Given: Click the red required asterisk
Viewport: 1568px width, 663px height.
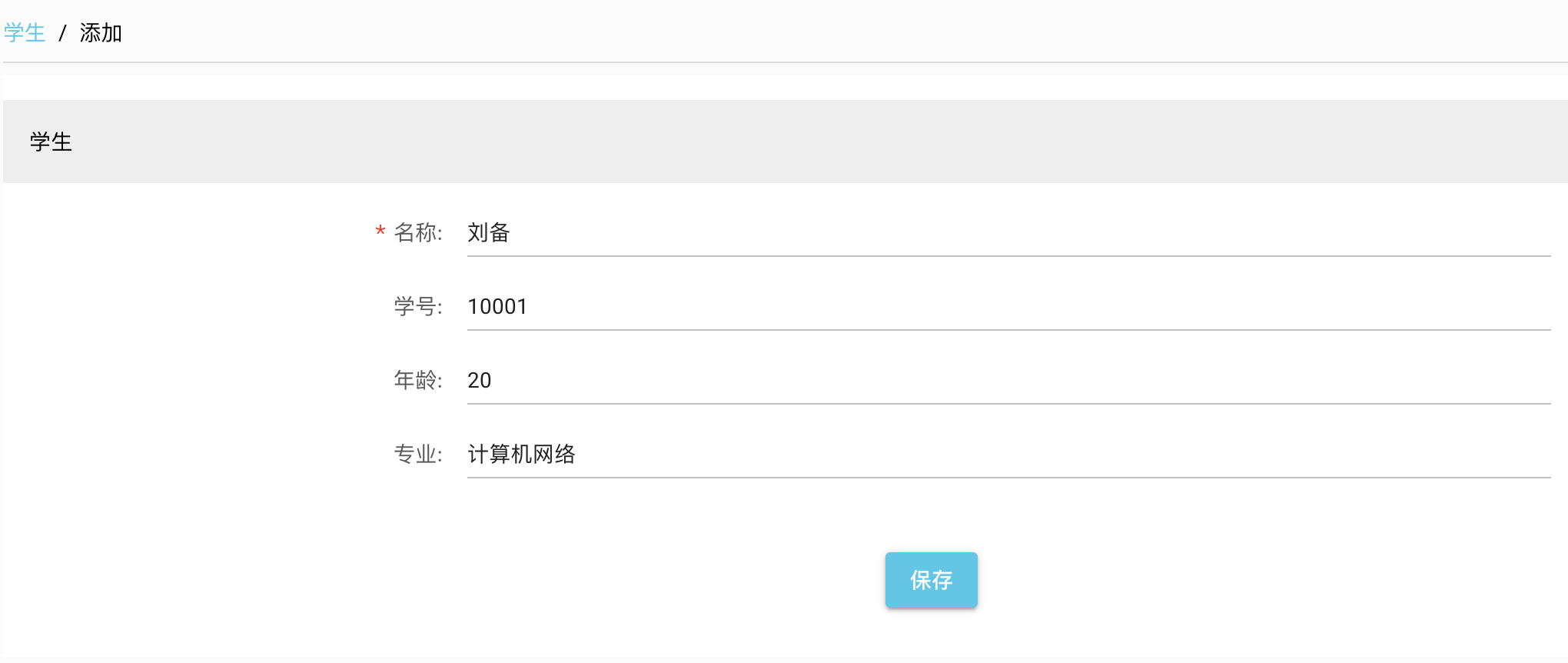Looking at the screenshot, I should [380, 232].
